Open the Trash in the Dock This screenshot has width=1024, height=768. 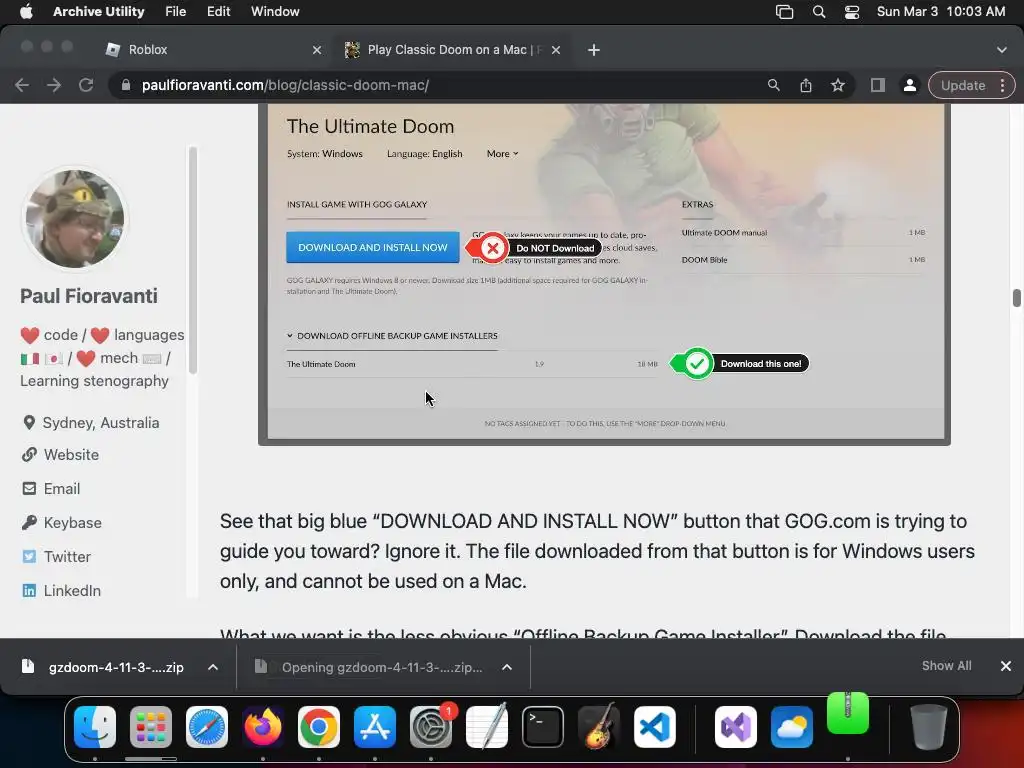coord(929,727)
